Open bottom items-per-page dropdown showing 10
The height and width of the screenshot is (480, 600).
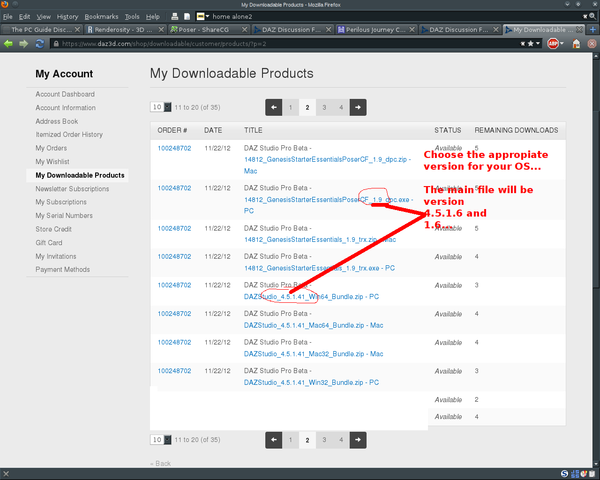(x=161, y=440)
